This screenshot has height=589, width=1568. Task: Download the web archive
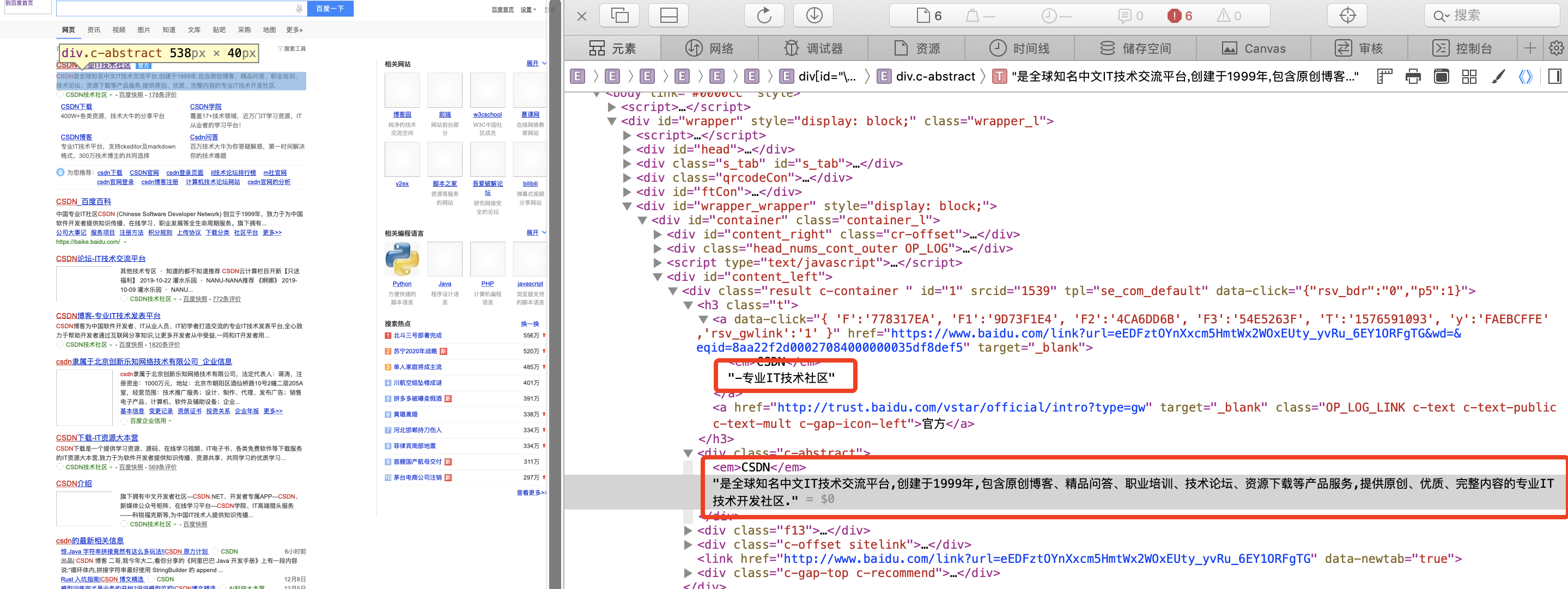click(x=814, y=16)
